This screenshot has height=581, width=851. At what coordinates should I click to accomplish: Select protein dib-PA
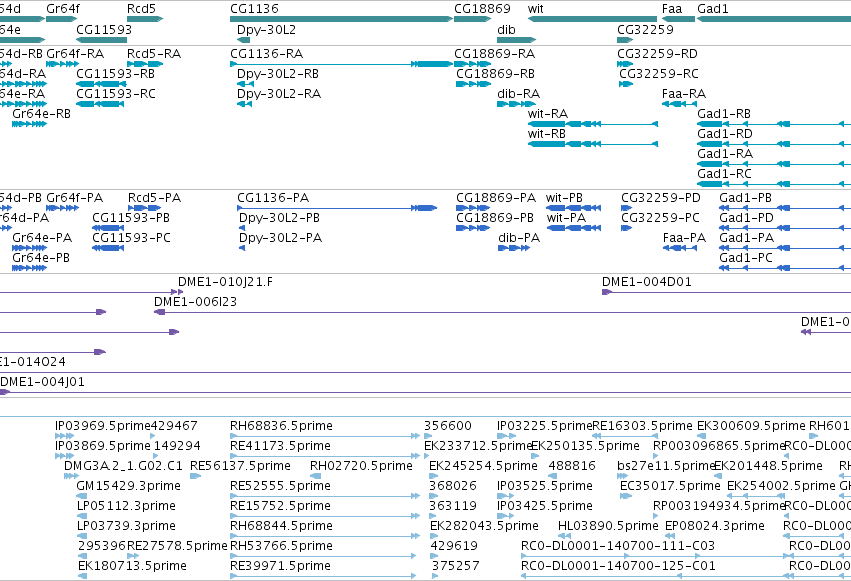(514, 248)
